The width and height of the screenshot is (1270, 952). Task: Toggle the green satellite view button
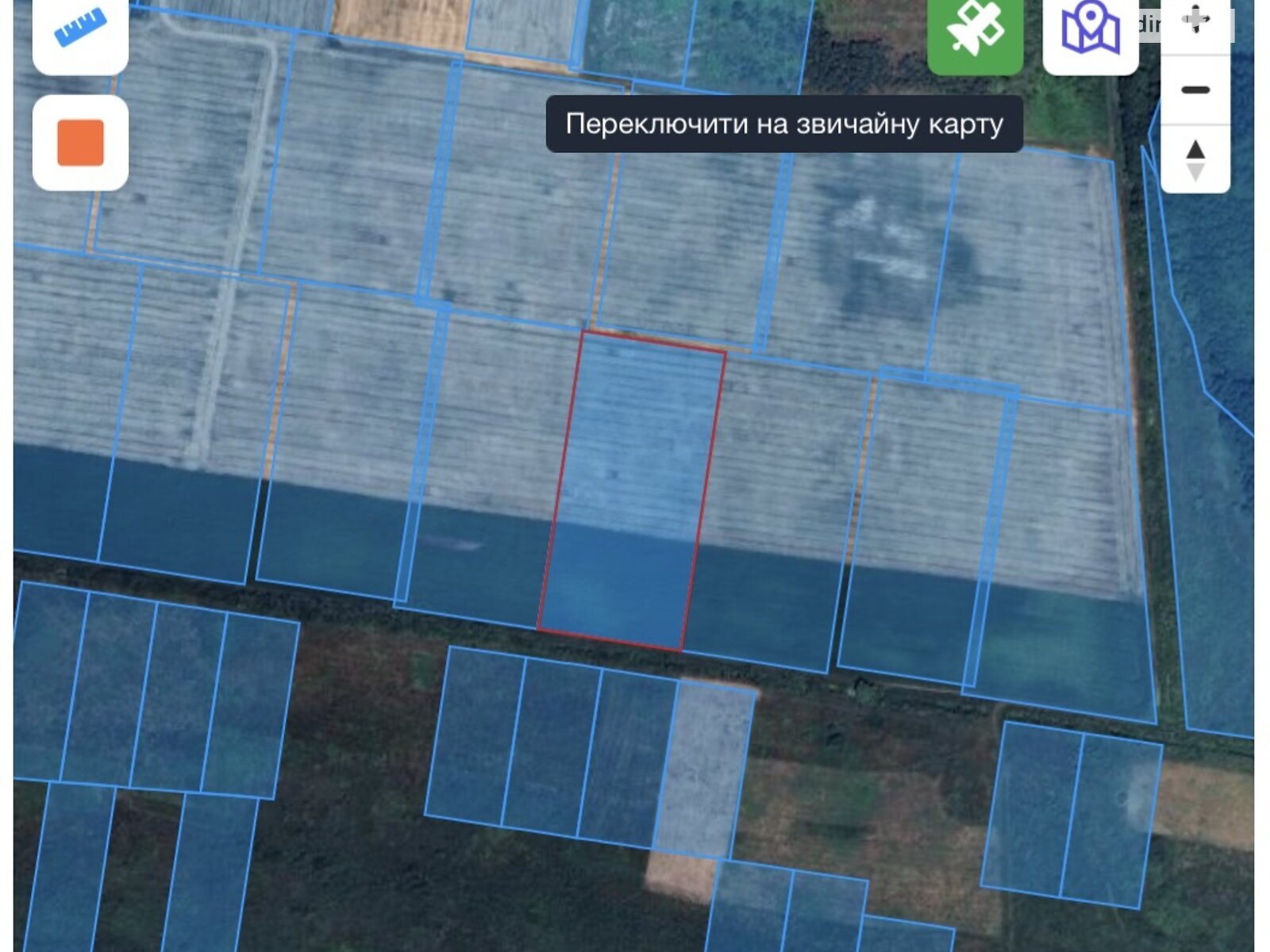coord(975,30)
